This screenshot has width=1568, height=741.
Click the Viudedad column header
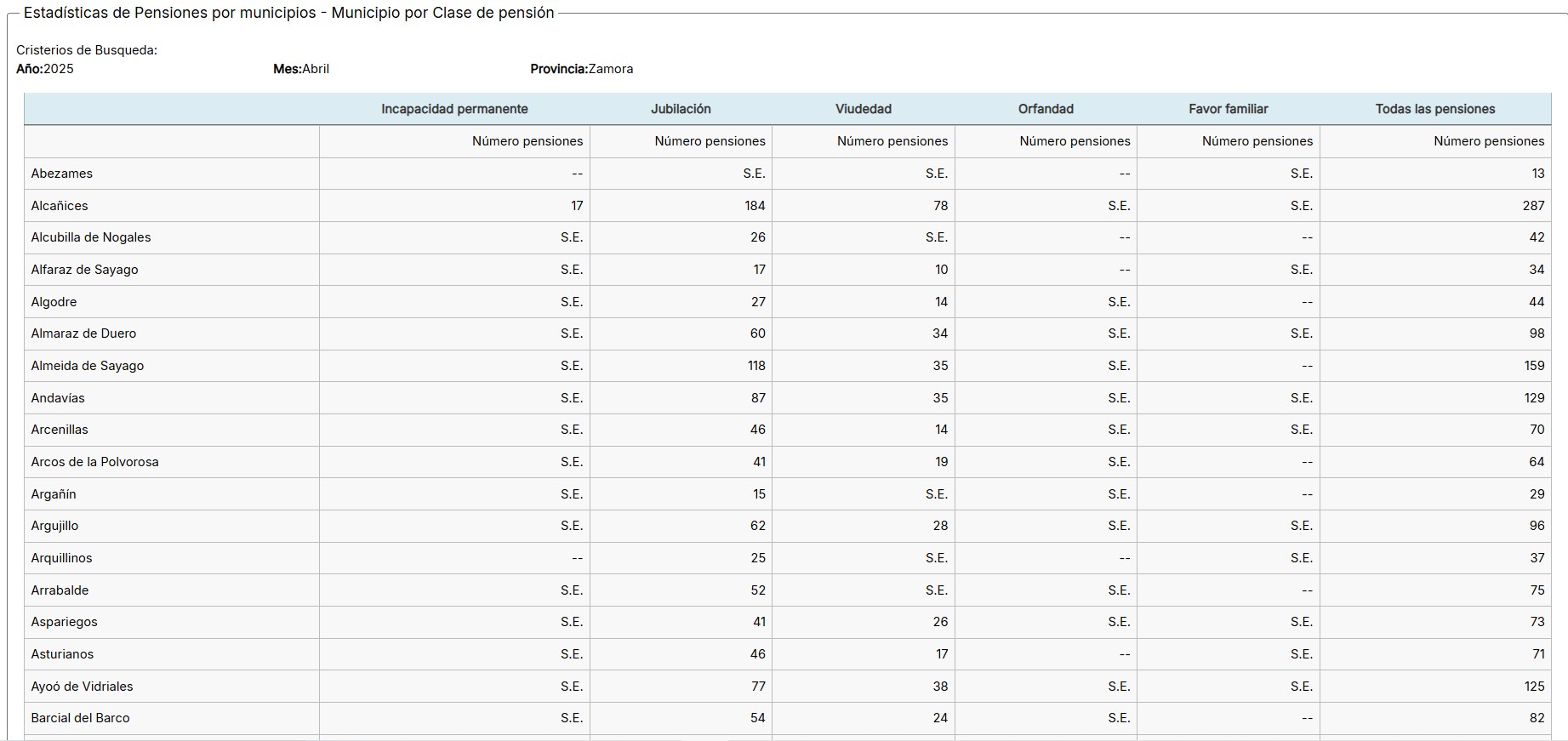pyautogui.click(x=863, y=109)
